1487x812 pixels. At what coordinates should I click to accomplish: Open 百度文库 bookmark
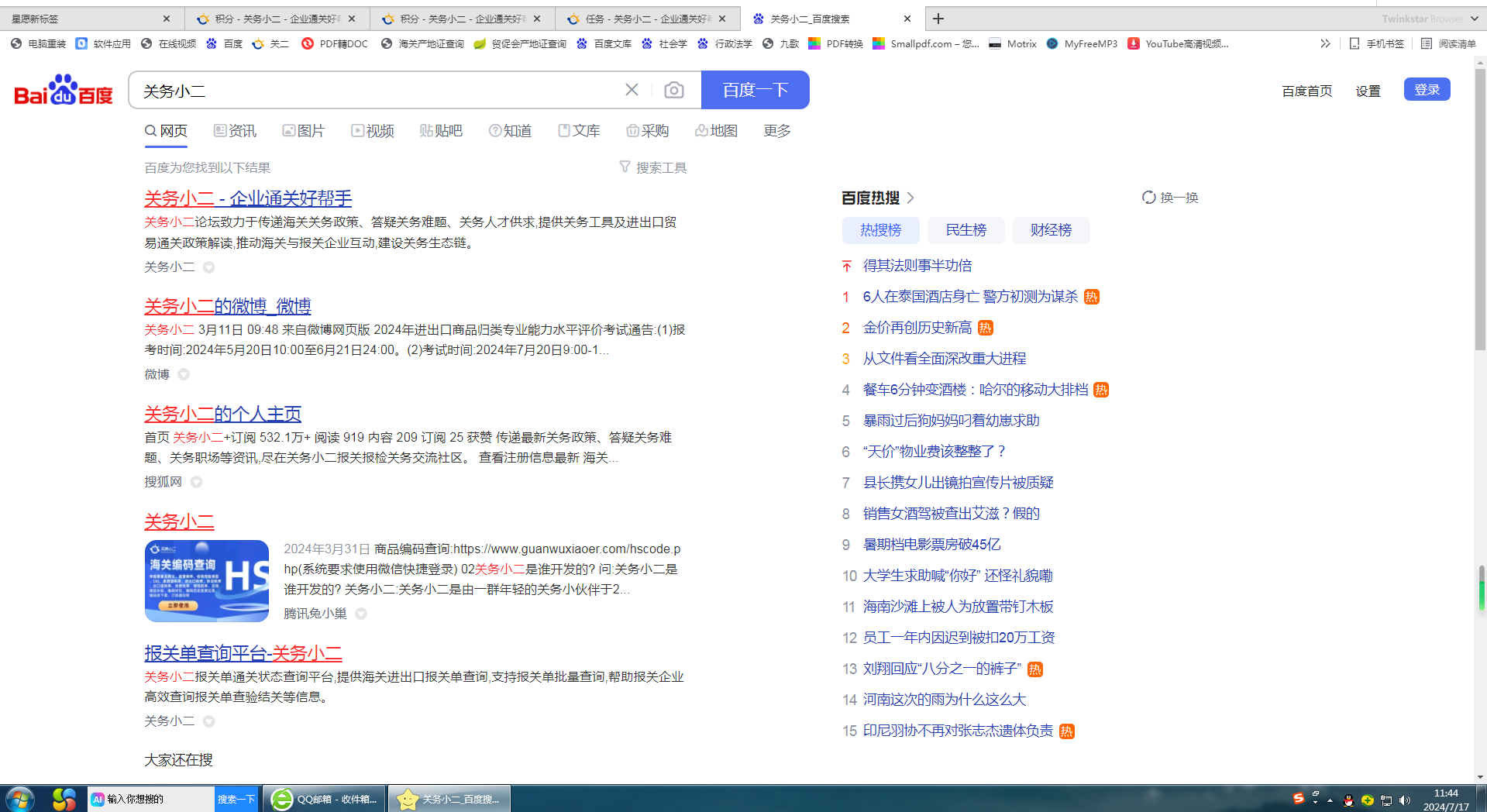pos(604,44)
